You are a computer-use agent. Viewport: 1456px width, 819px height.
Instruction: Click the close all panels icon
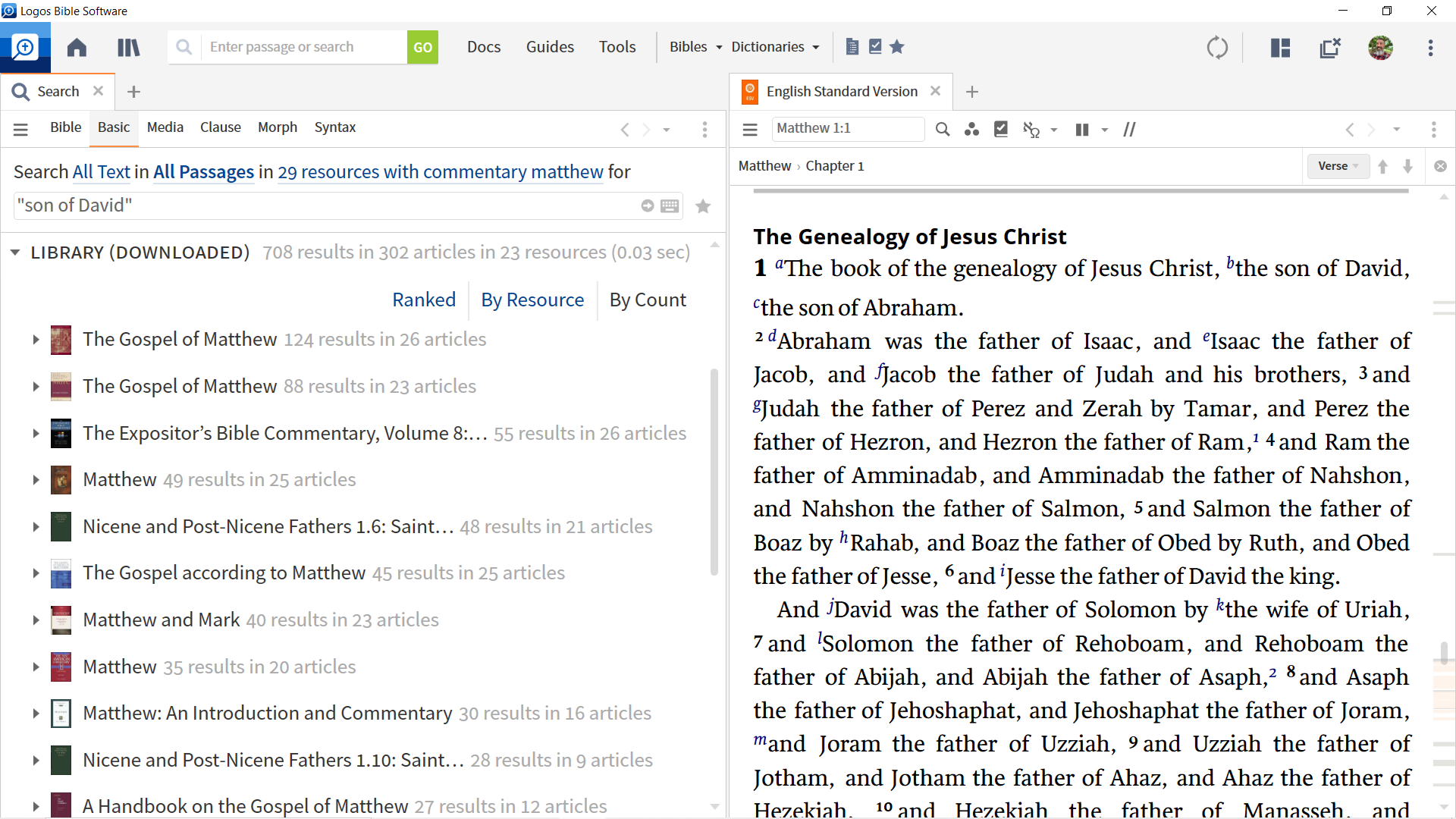[x=1330, y=48]
